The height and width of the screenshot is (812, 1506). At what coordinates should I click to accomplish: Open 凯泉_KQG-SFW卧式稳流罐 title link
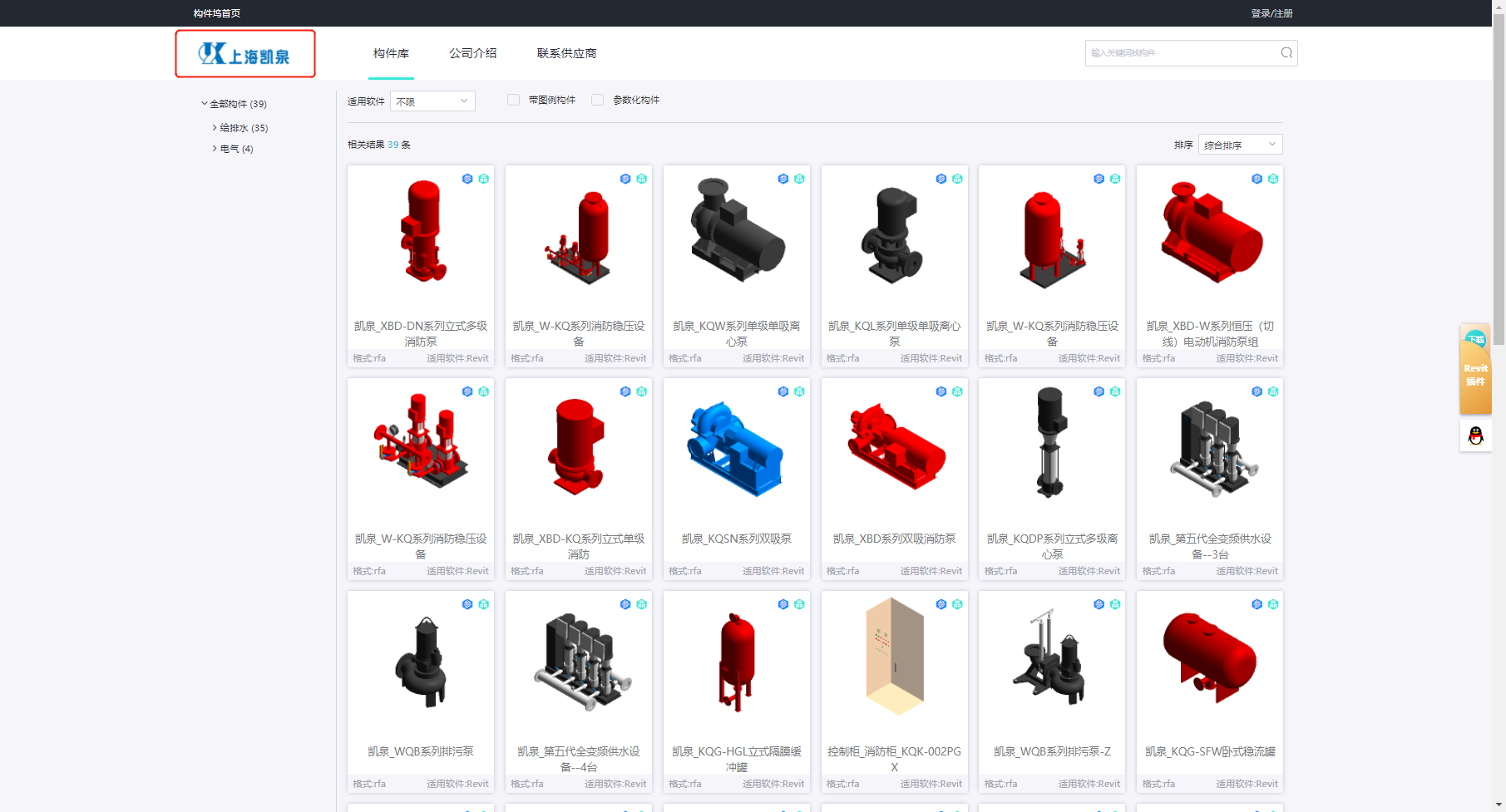coord(1210,751)
